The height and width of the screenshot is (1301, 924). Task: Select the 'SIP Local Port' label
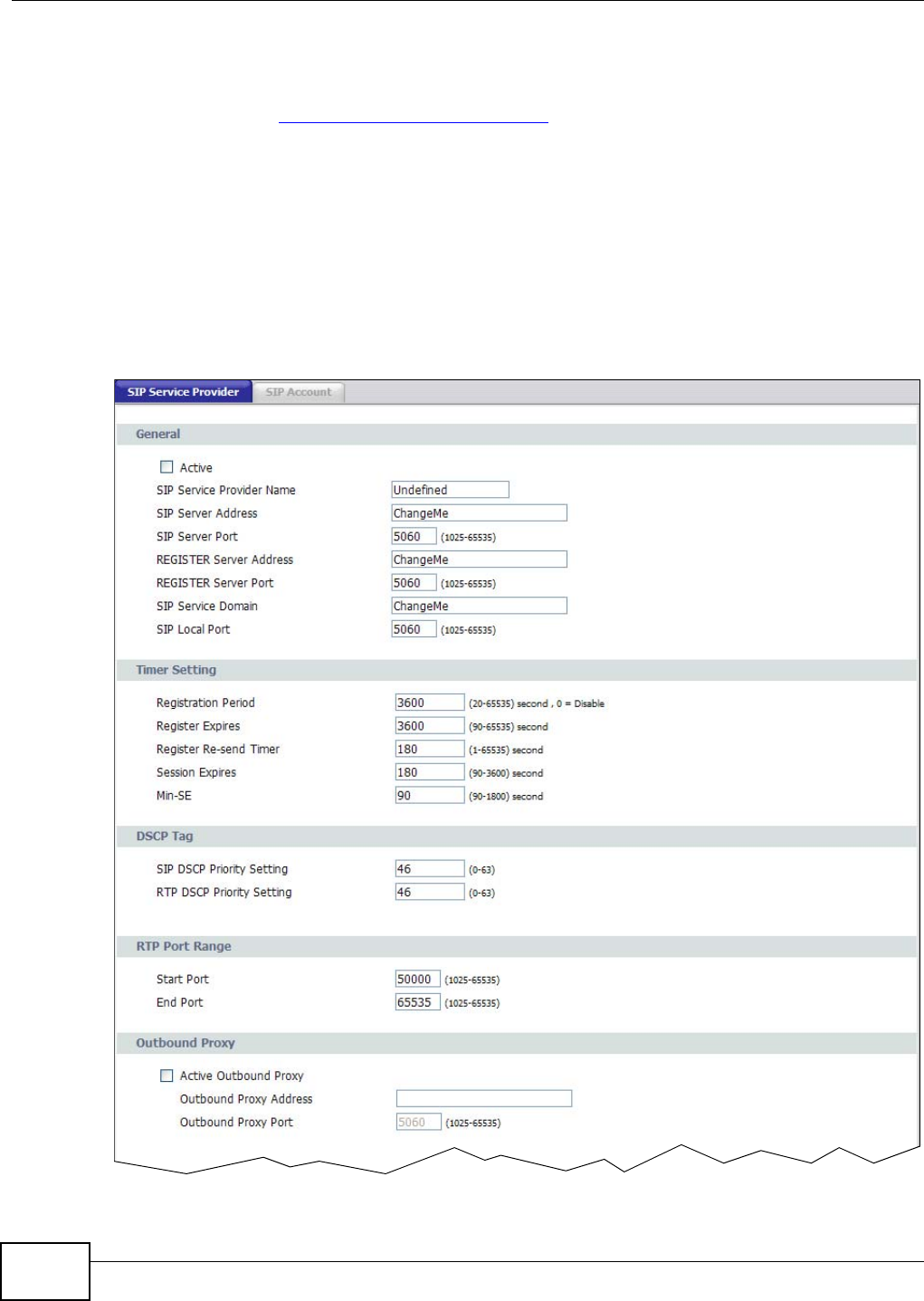point(194,629)
